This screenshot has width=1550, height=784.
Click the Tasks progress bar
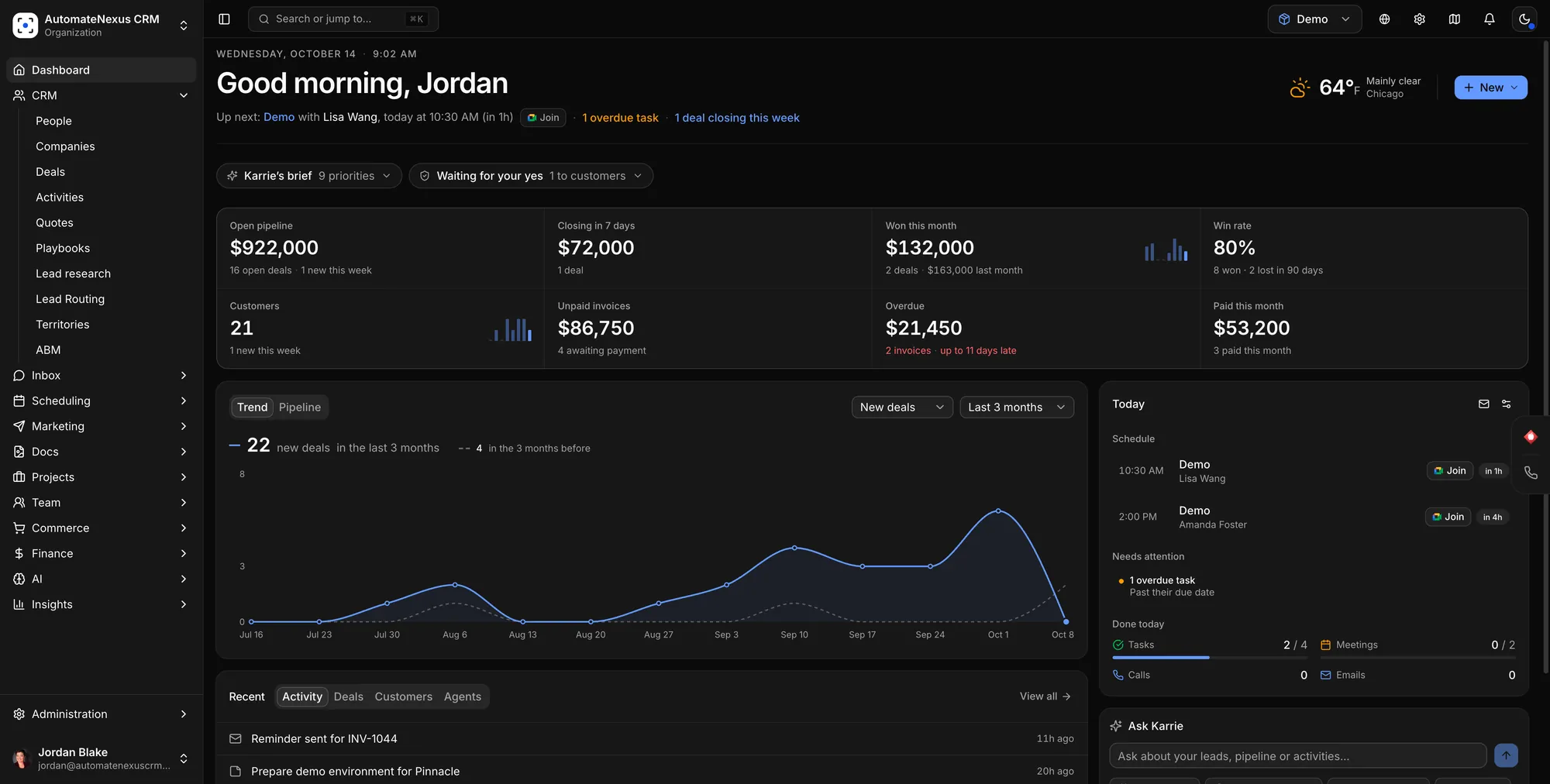(x=1209, y=658)
